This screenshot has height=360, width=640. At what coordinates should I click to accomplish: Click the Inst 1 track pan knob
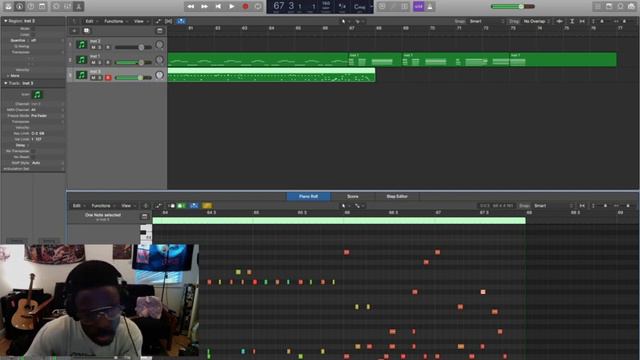159,60
